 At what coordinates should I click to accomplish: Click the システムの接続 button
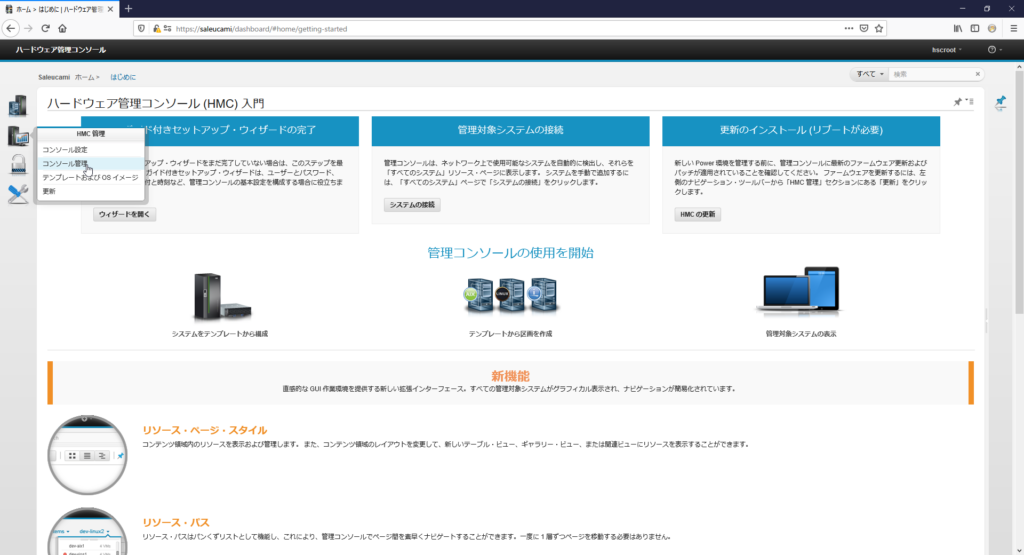(x=412, y=205)
